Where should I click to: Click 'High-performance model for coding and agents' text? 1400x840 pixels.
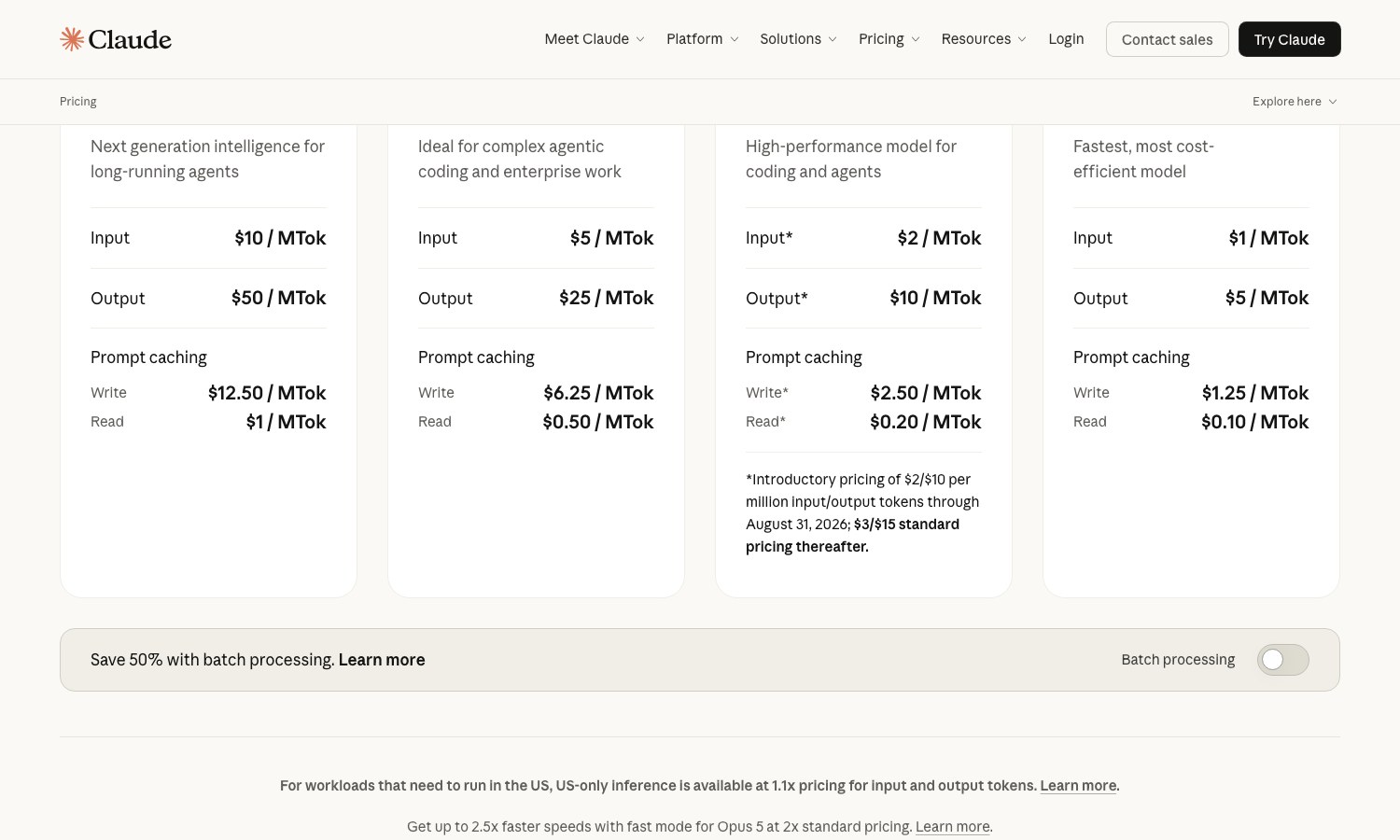click(851, 159)
